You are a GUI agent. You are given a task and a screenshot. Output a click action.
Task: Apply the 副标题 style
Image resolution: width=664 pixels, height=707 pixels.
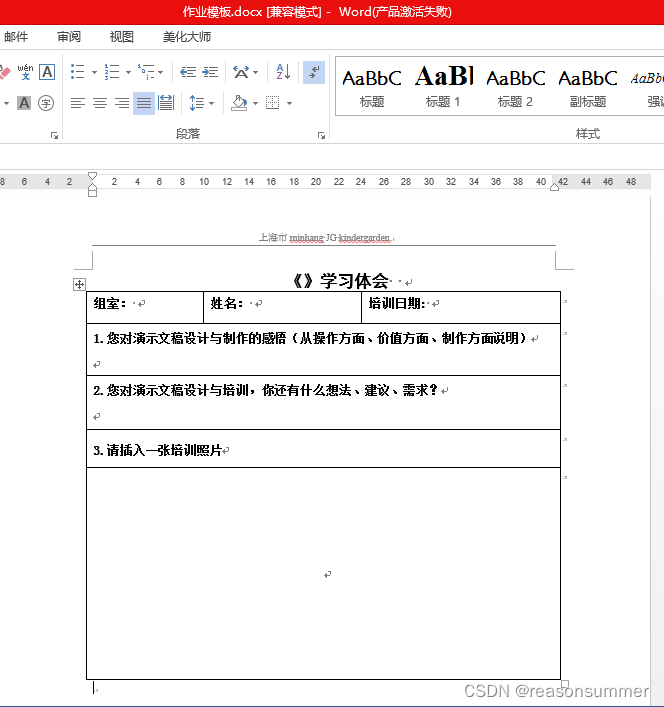click(x=588, y=88)
